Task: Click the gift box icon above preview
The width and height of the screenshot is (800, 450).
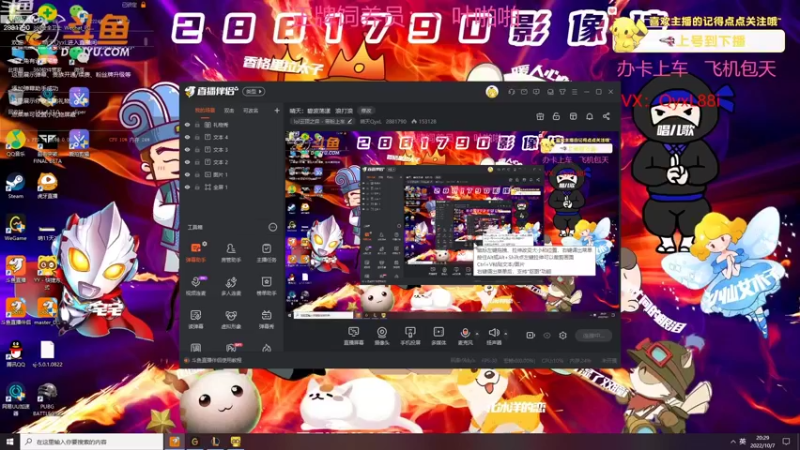Action: (540, 116)
